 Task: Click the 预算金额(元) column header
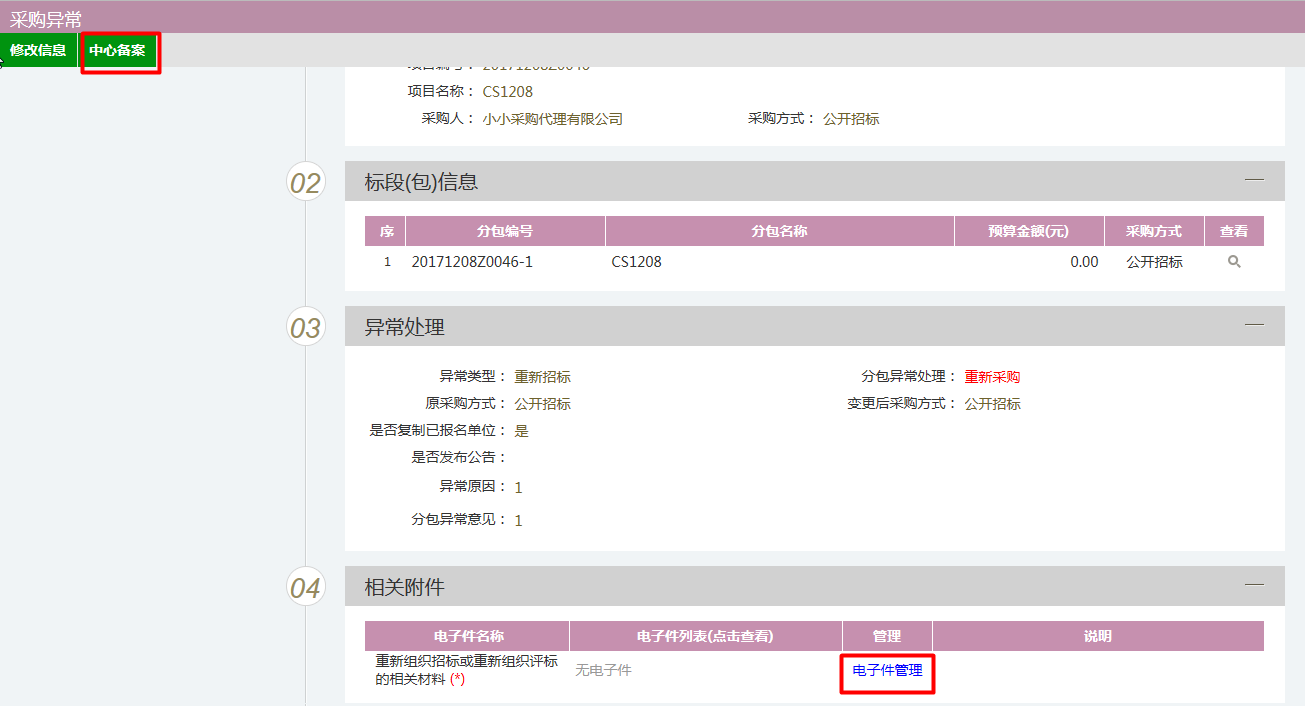(x=1028, y=231)
